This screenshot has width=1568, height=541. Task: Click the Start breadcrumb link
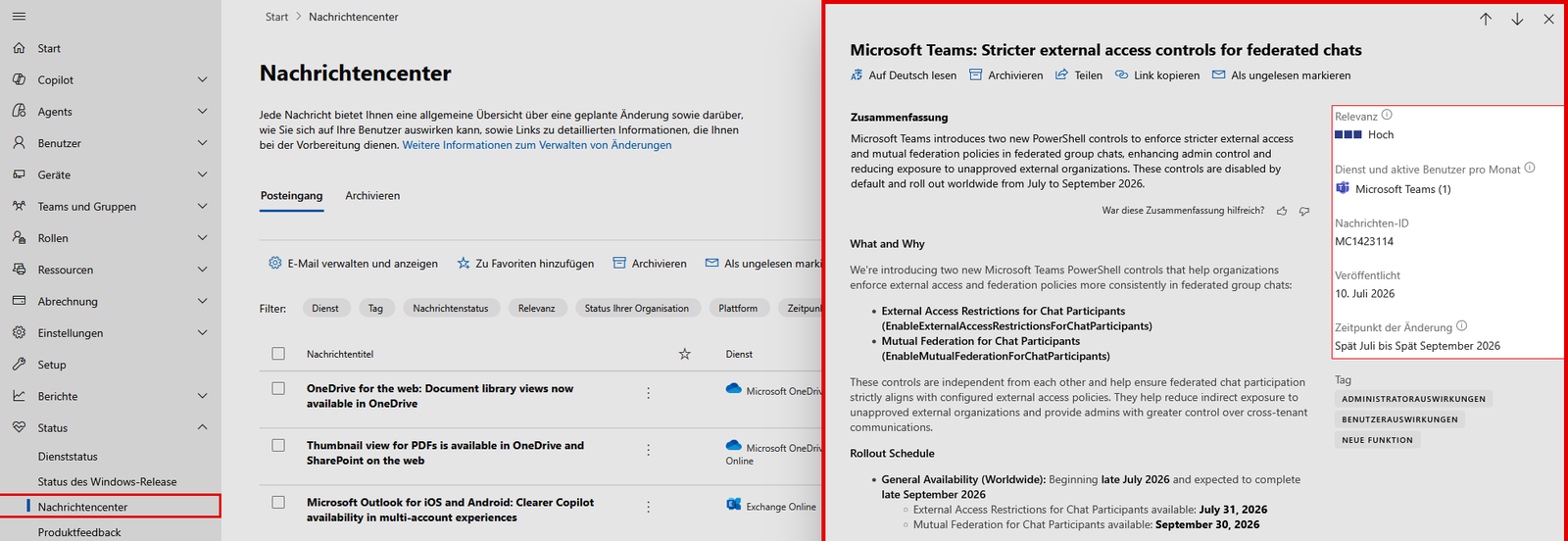pos(276,17)
